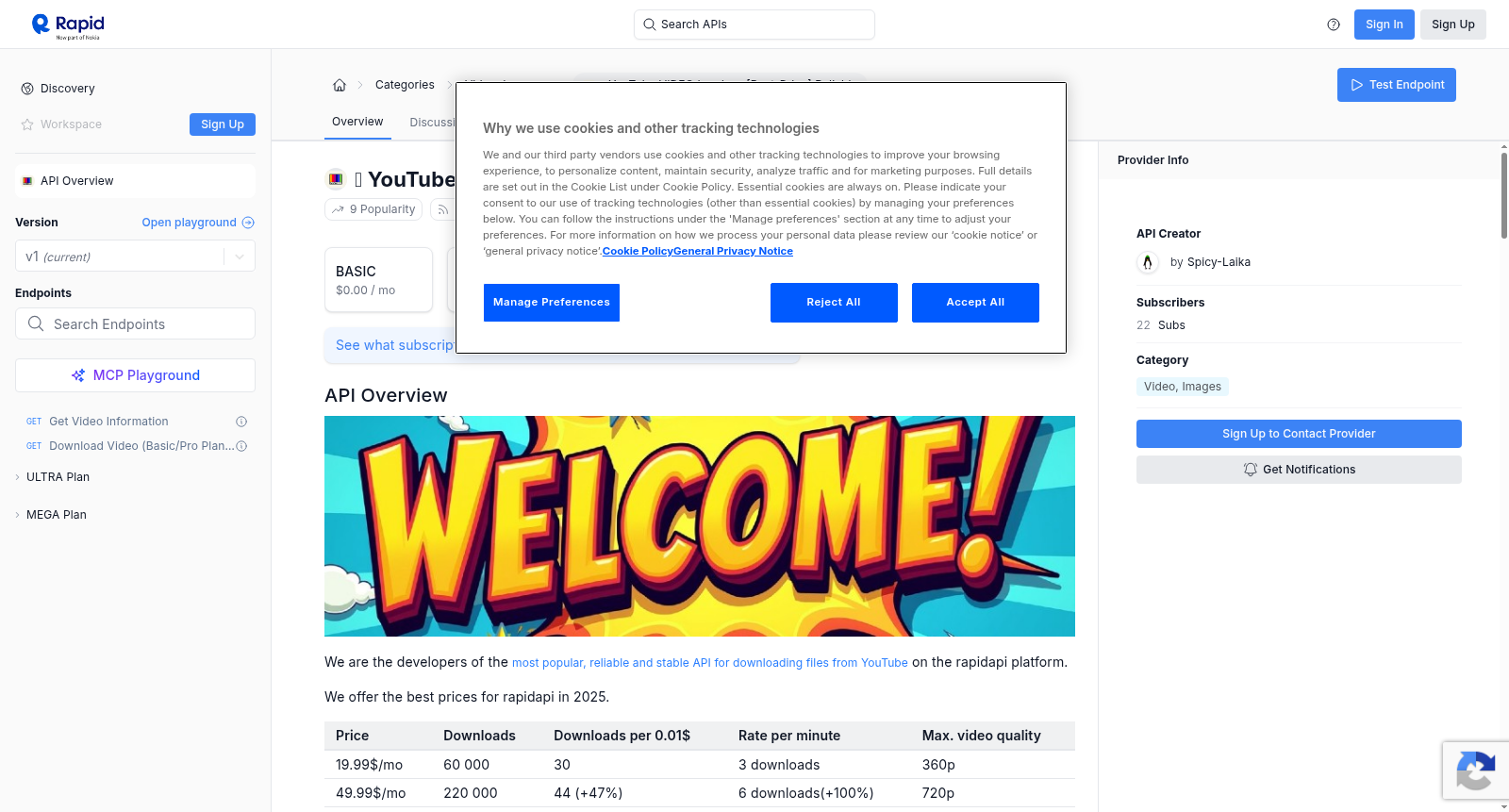This screenshot has width=1509, height=812.
Task: Click the Get Notifications button
Action: (x=1299, y=470)
